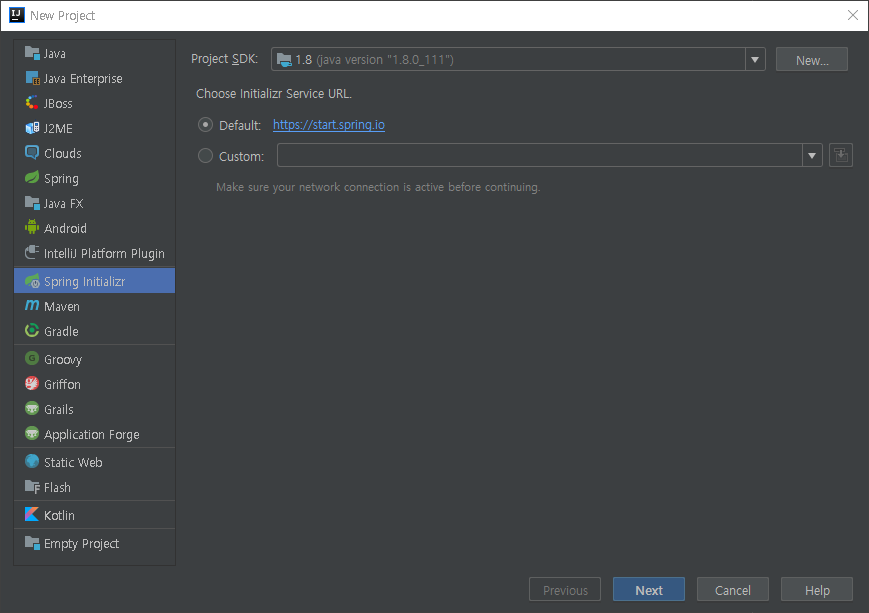The image size is (869, 613).
Task: Open the Custom URL dropdown arrow
Action: (x=812, y=155)
